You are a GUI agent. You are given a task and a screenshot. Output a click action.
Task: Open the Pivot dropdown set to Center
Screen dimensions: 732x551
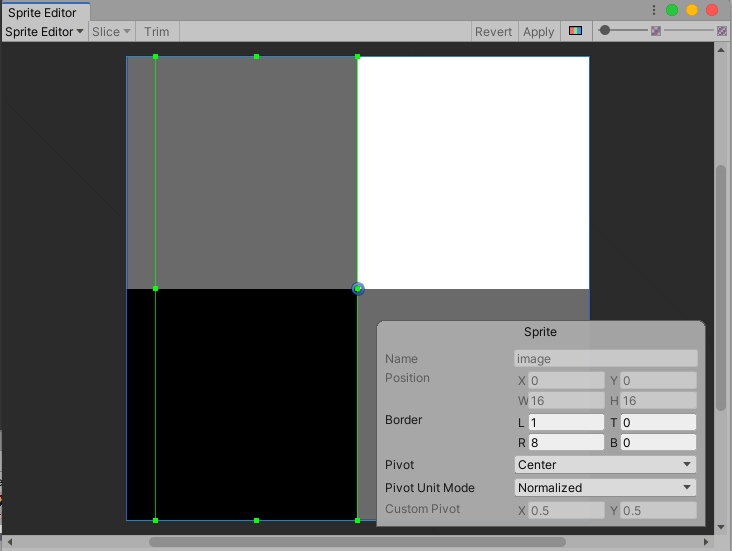click(605, 465)
